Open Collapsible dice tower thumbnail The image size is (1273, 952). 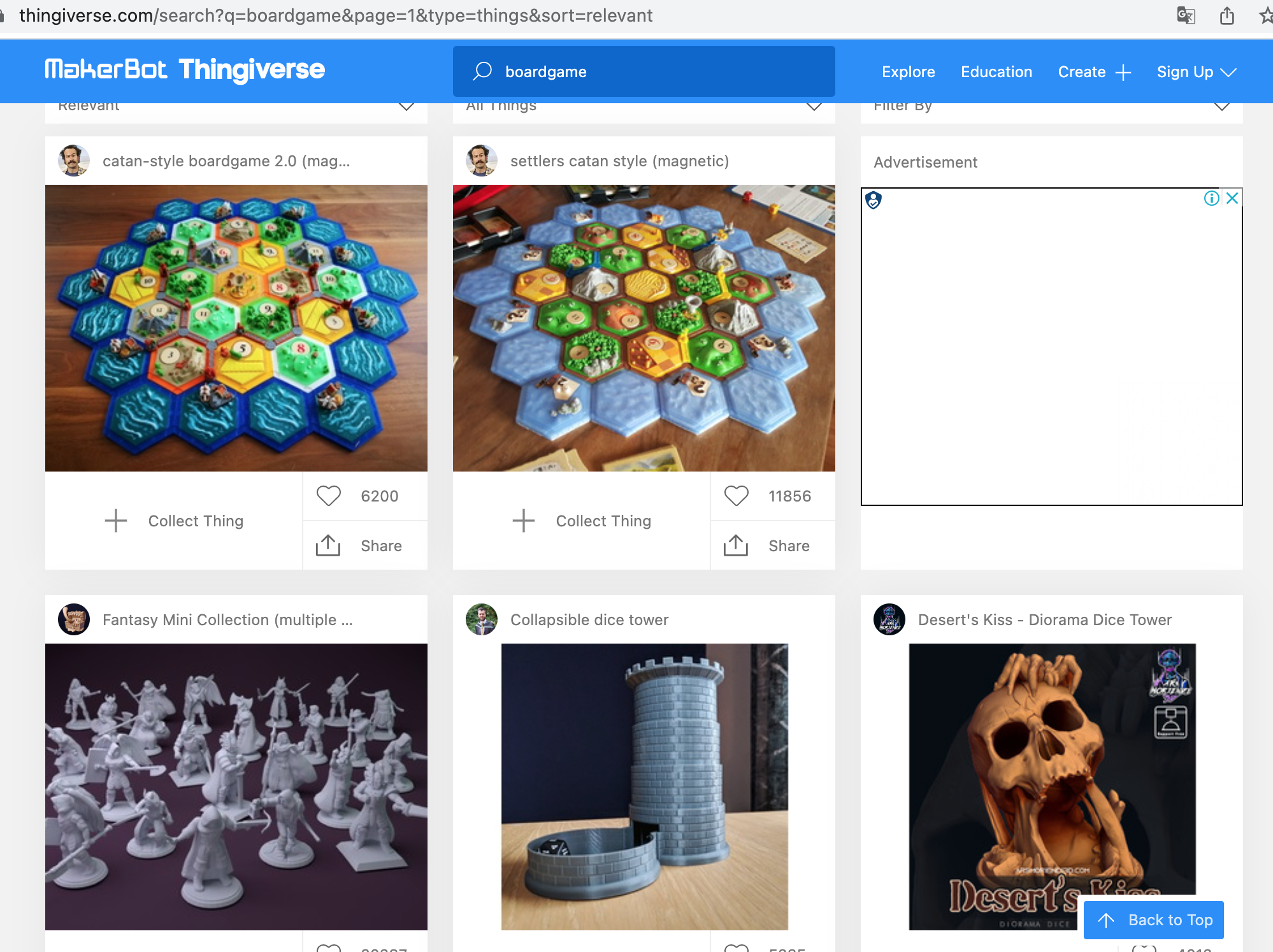[644, 787]
